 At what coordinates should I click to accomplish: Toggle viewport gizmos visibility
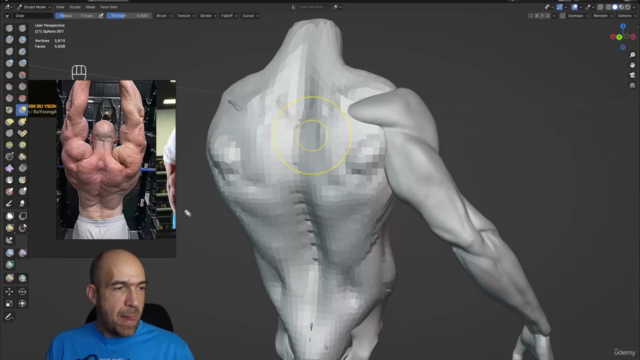(560, 7)
